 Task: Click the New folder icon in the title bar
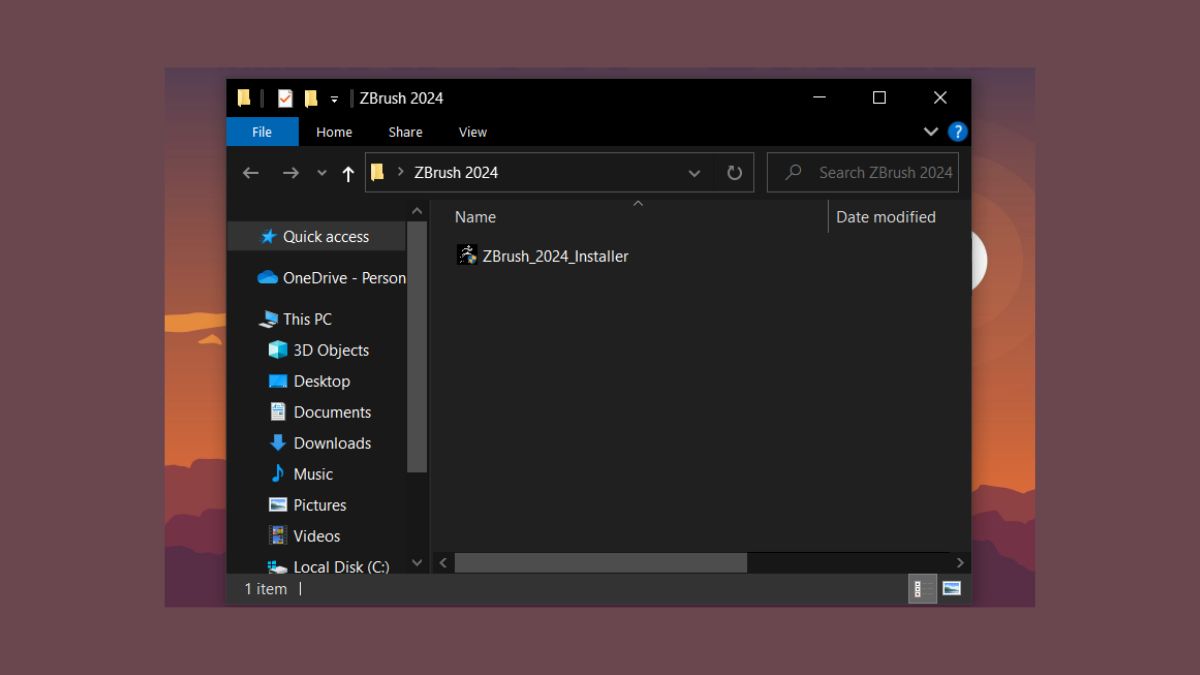tap(311, 98)
